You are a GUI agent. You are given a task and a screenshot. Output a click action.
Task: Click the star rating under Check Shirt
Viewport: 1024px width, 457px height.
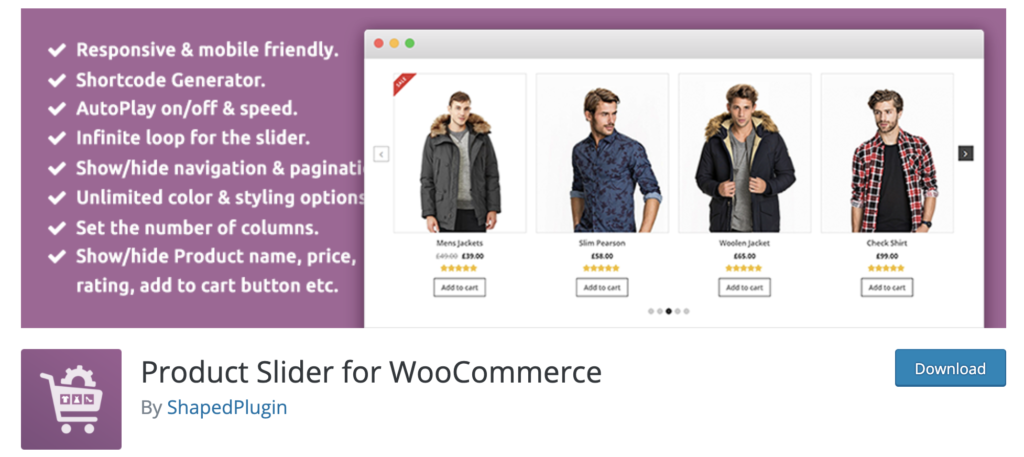point(886,268)
